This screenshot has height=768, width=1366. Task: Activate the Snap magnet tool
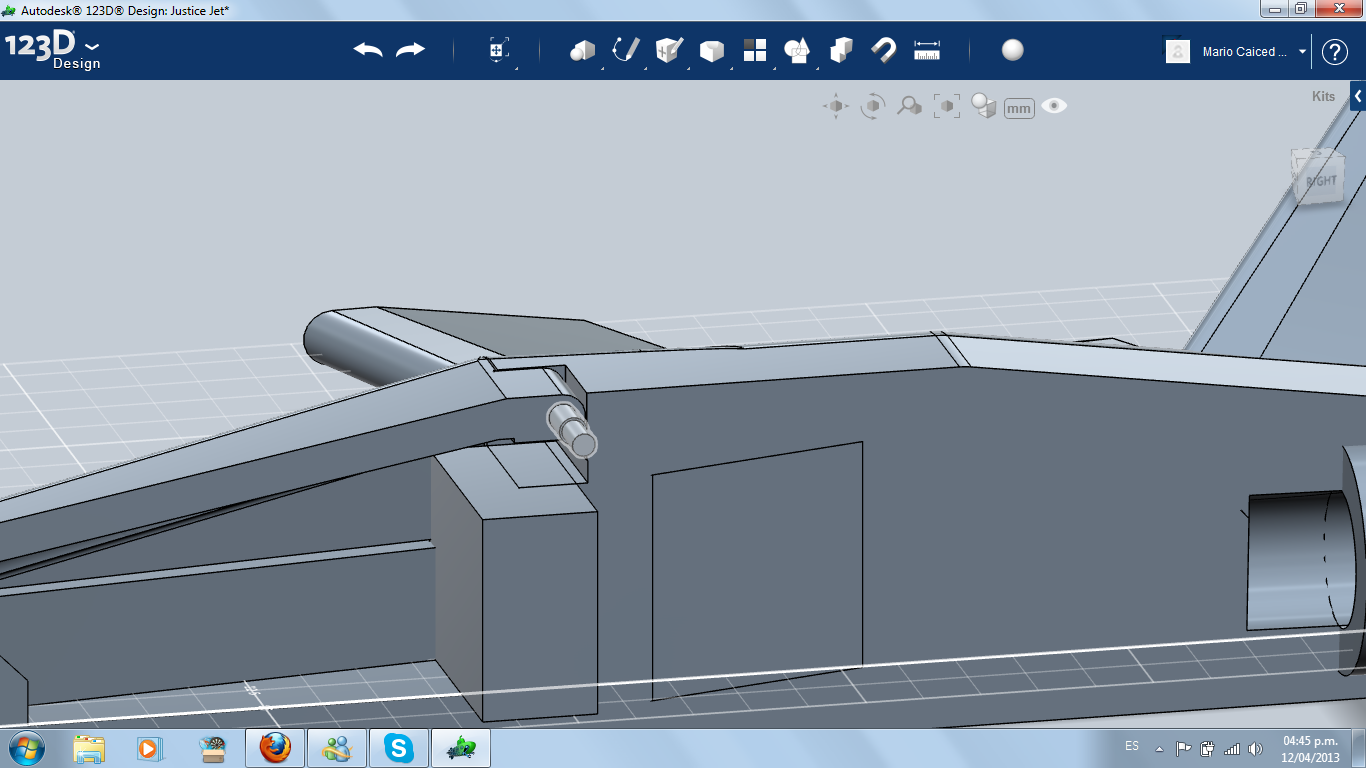click(x=884, y=50)
